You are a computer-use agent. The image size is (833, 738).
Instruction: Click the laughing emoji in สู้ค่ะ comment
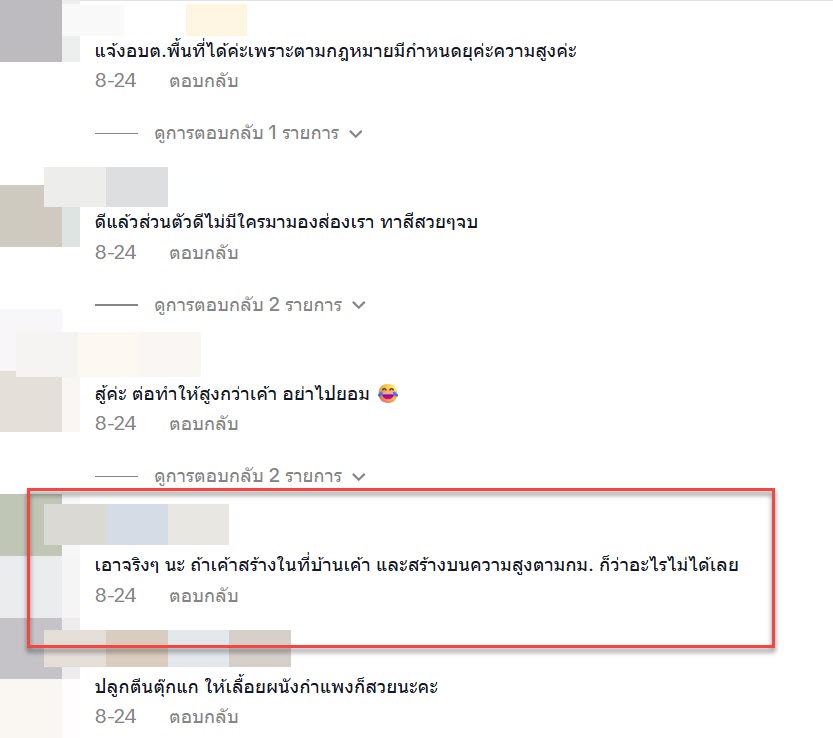coord(388,394)
